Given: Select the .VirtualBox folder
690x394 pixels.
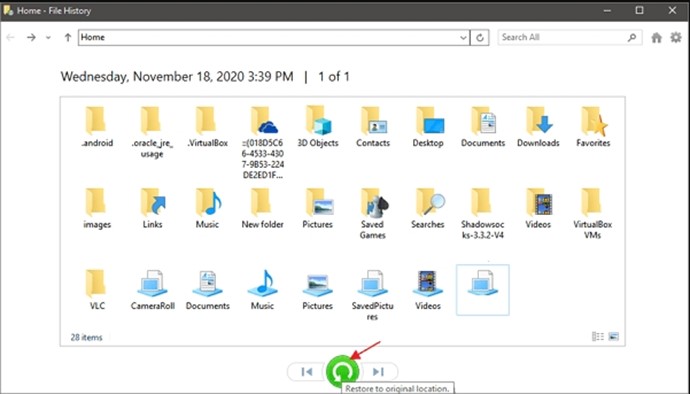Looking at the screenshot, I should pos(207,126).
